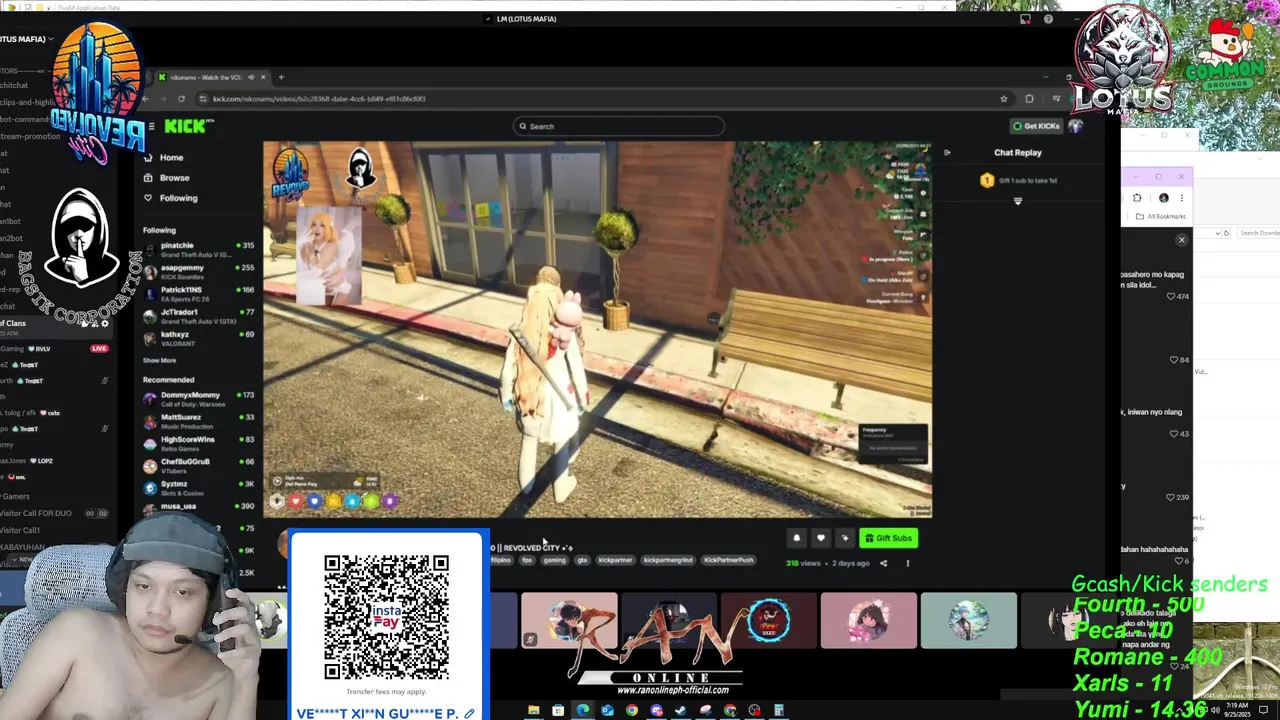Screen dimensions: 1280x720
Task: Click the Kick search field
Action: click(619, 126)
